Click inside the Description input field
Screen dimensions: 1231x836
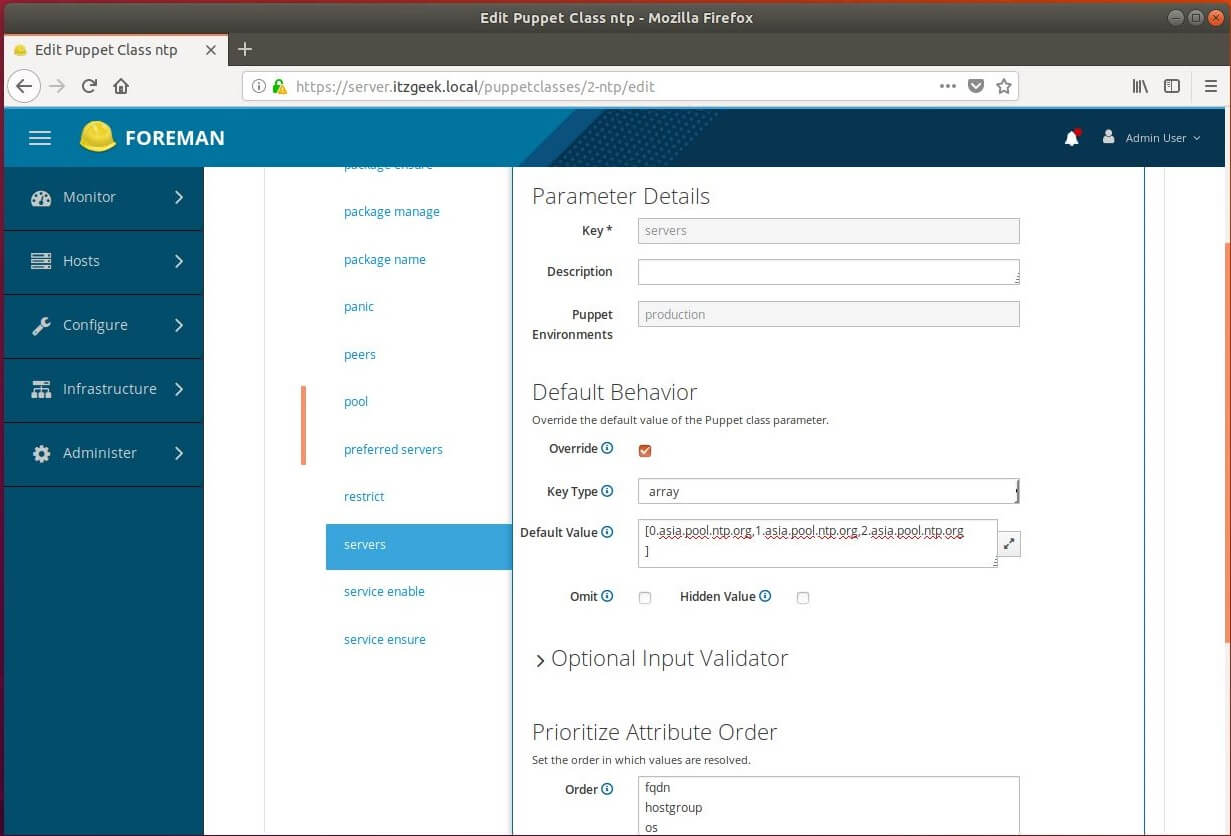tap(829, 272)
